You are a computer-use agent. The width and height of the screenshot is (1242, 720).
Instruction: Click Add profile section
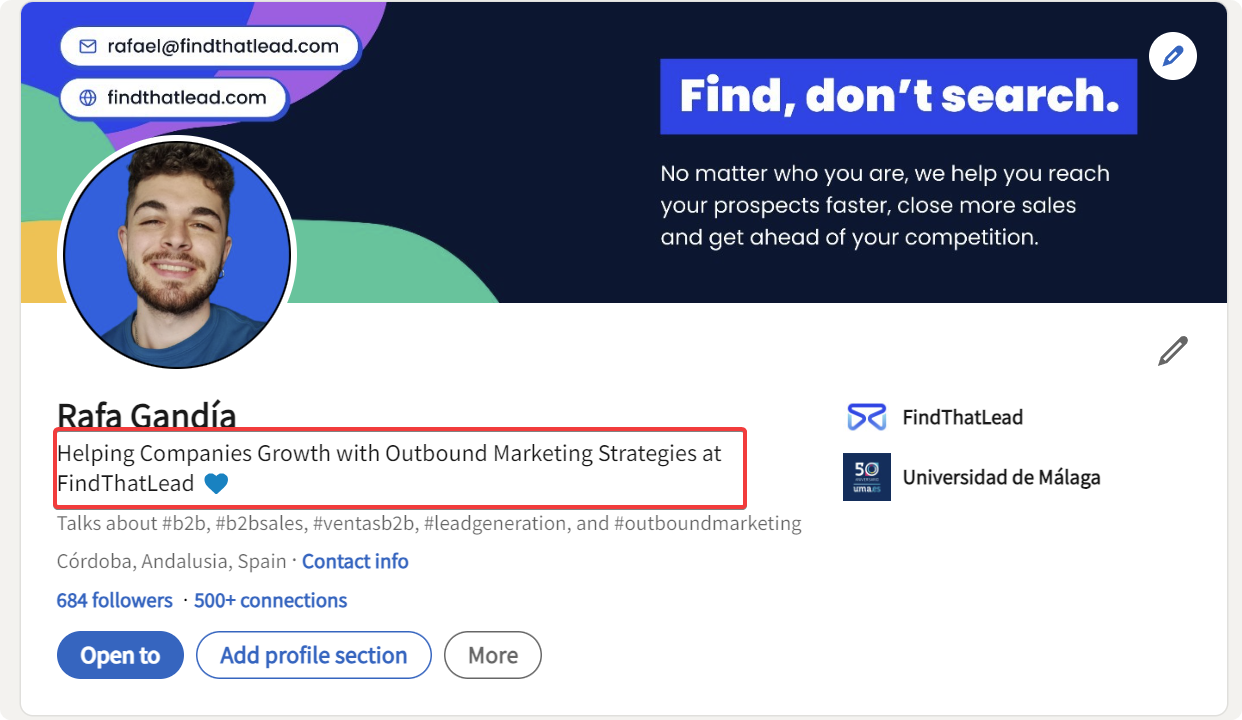pyautogui.click(x=313, y=655)
